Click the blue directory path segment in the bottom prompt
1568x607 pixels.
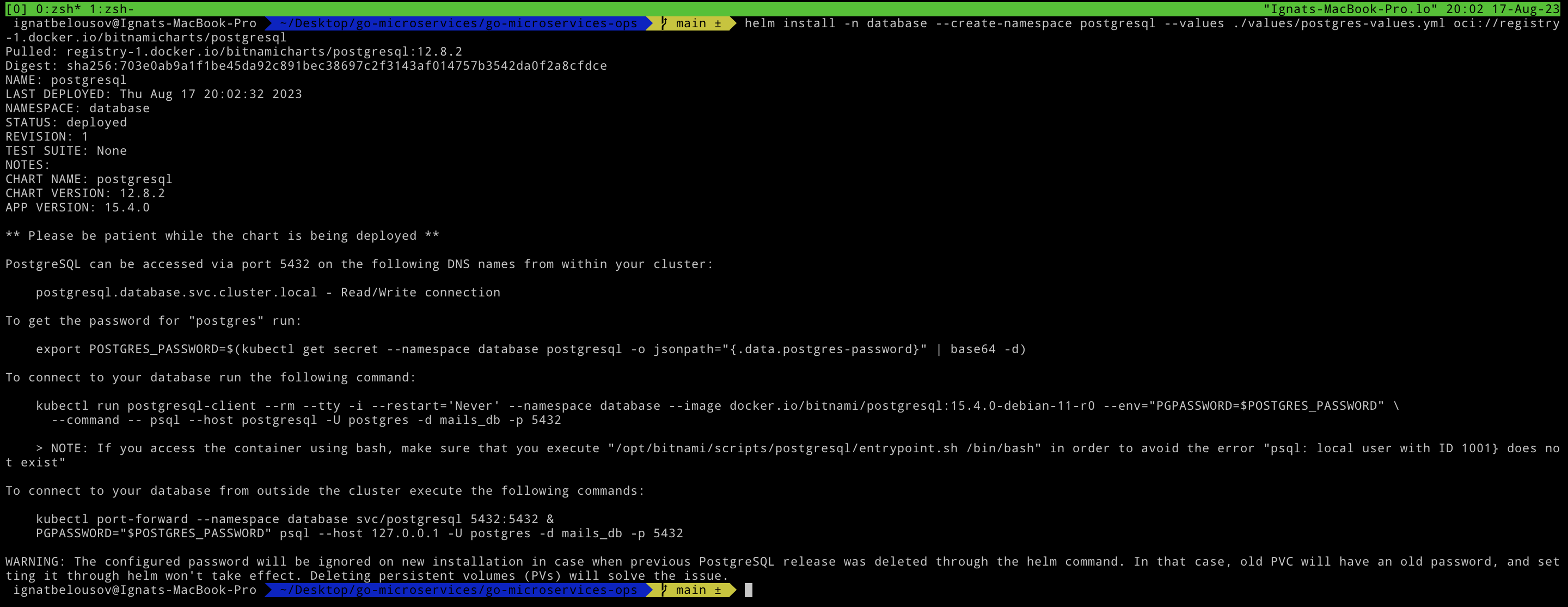(x=458, y=590)
